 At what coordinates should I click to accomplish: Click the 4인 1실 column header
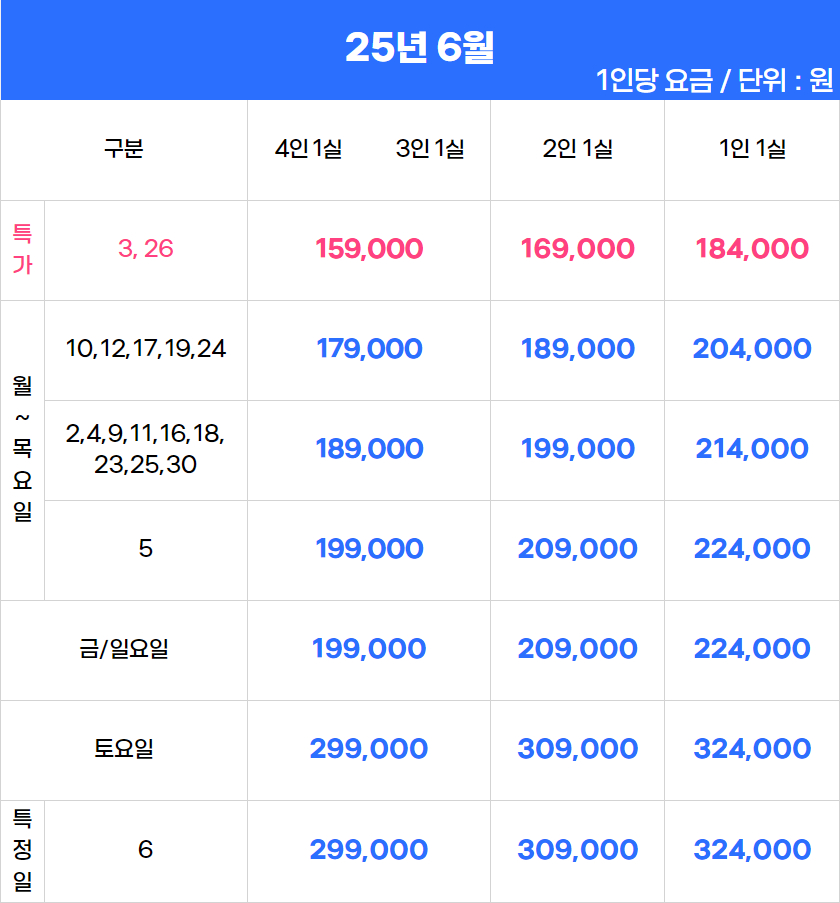[309, 149]
